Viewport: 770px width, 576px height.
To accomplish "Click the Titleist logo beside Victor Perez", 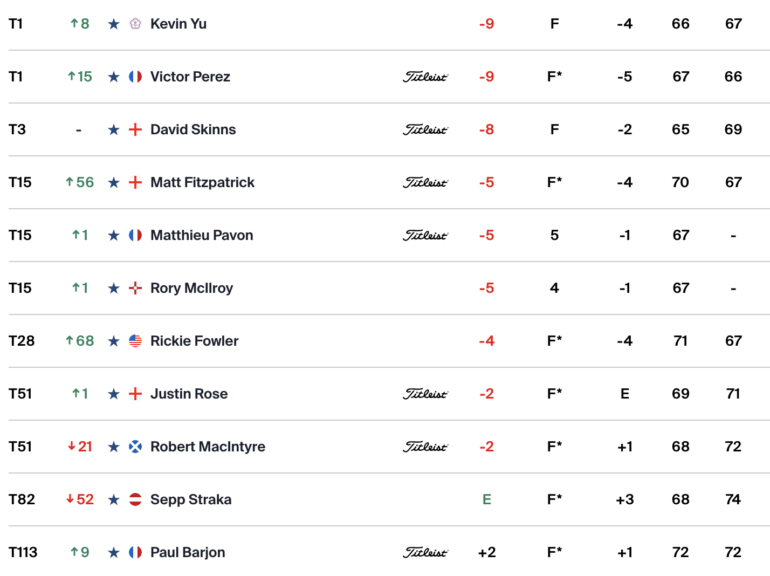I will 425,77.
